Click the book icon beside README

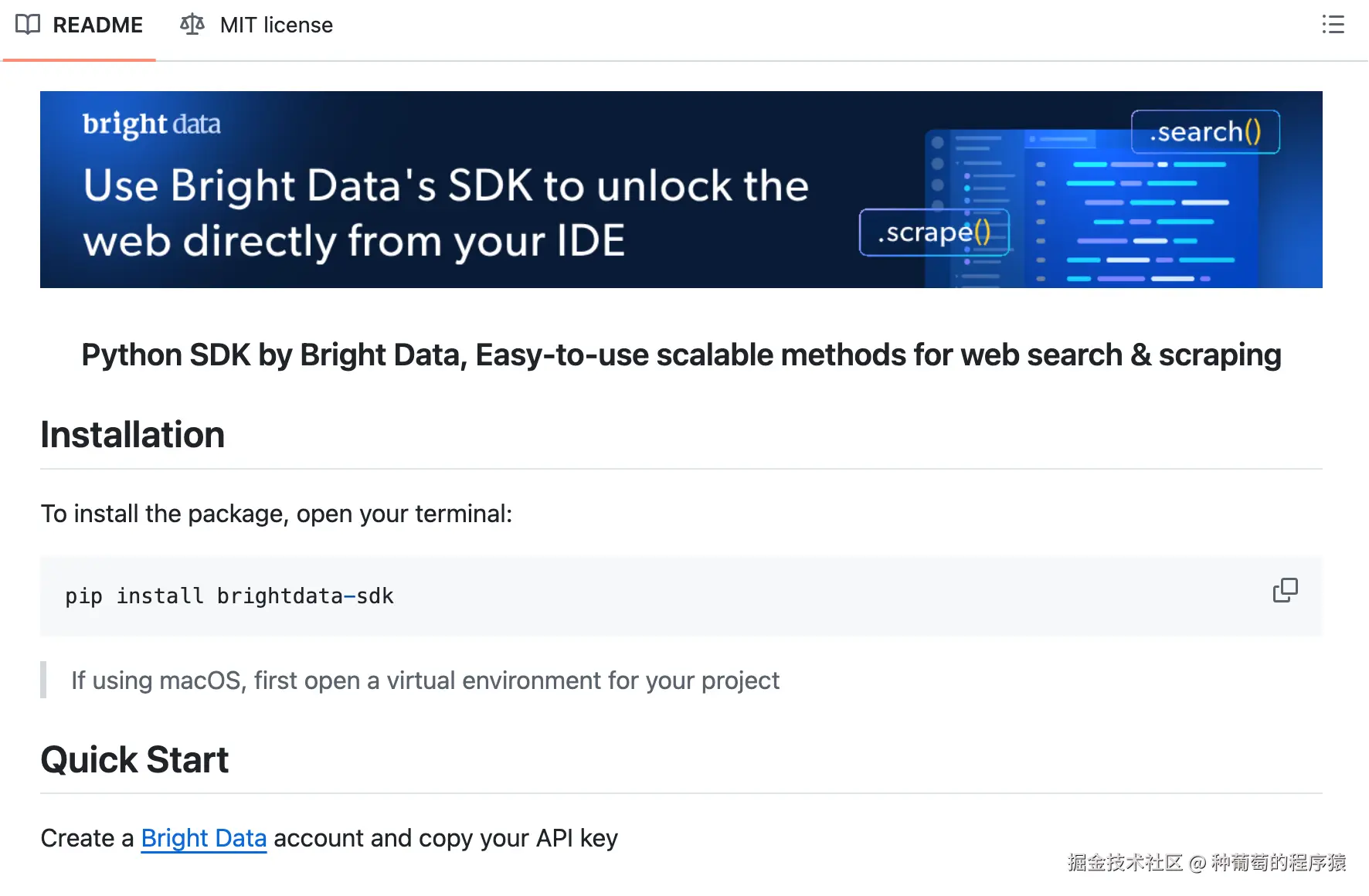(x=28, y=25)
